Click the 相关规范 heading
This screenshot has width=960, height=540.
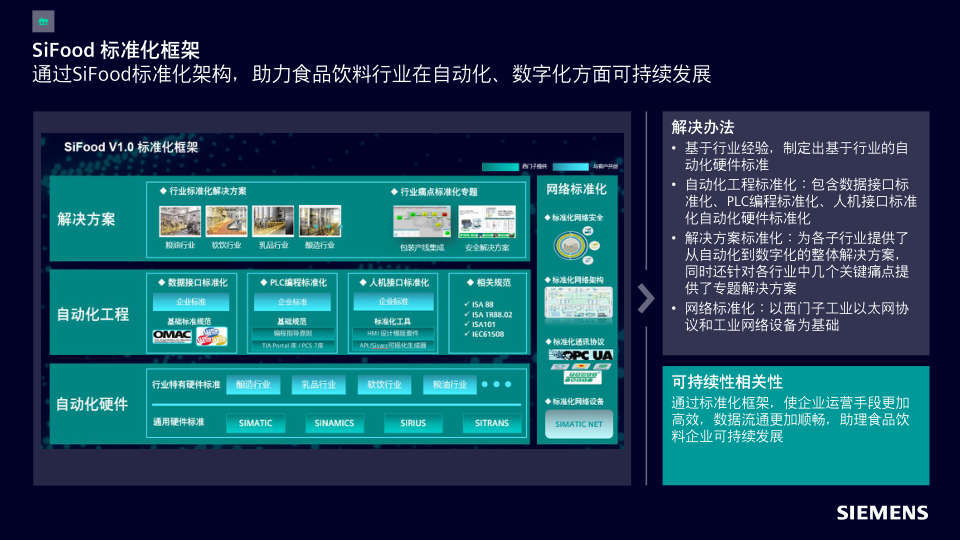click(x=489, y=282)
